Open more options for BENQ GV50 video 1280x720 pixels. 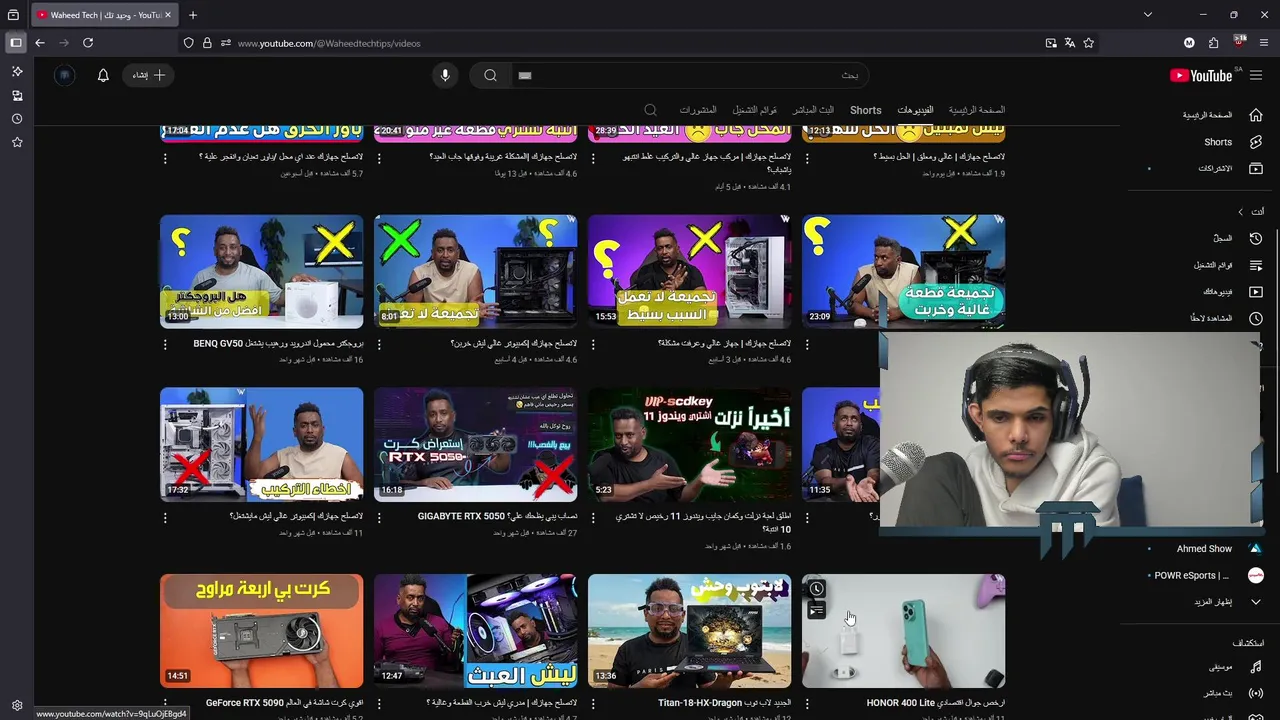tap(165, 344)
